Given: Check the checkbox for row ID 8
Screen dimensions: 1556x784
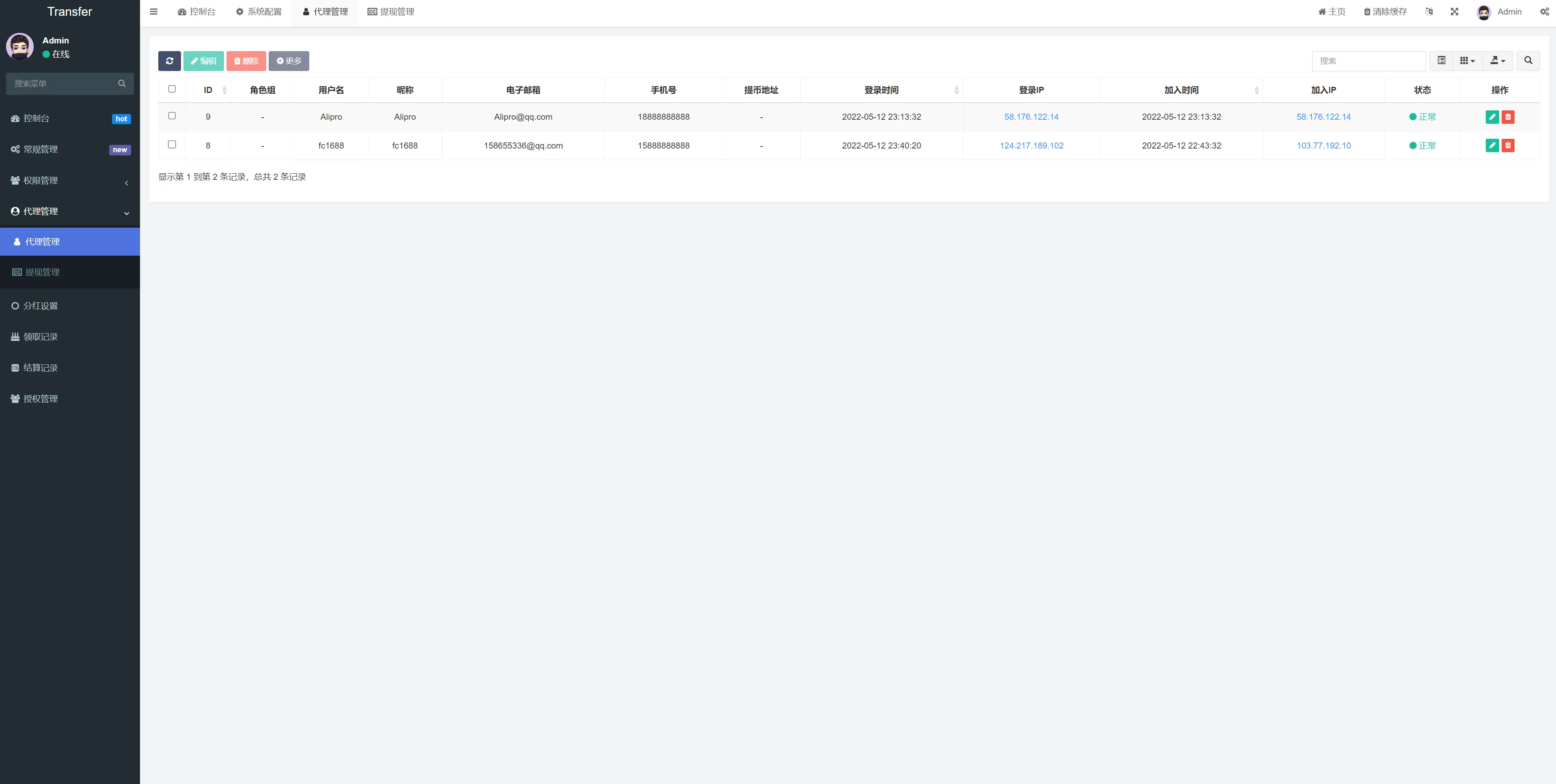Looking at the screenshot, I should [x=172, y=144].
